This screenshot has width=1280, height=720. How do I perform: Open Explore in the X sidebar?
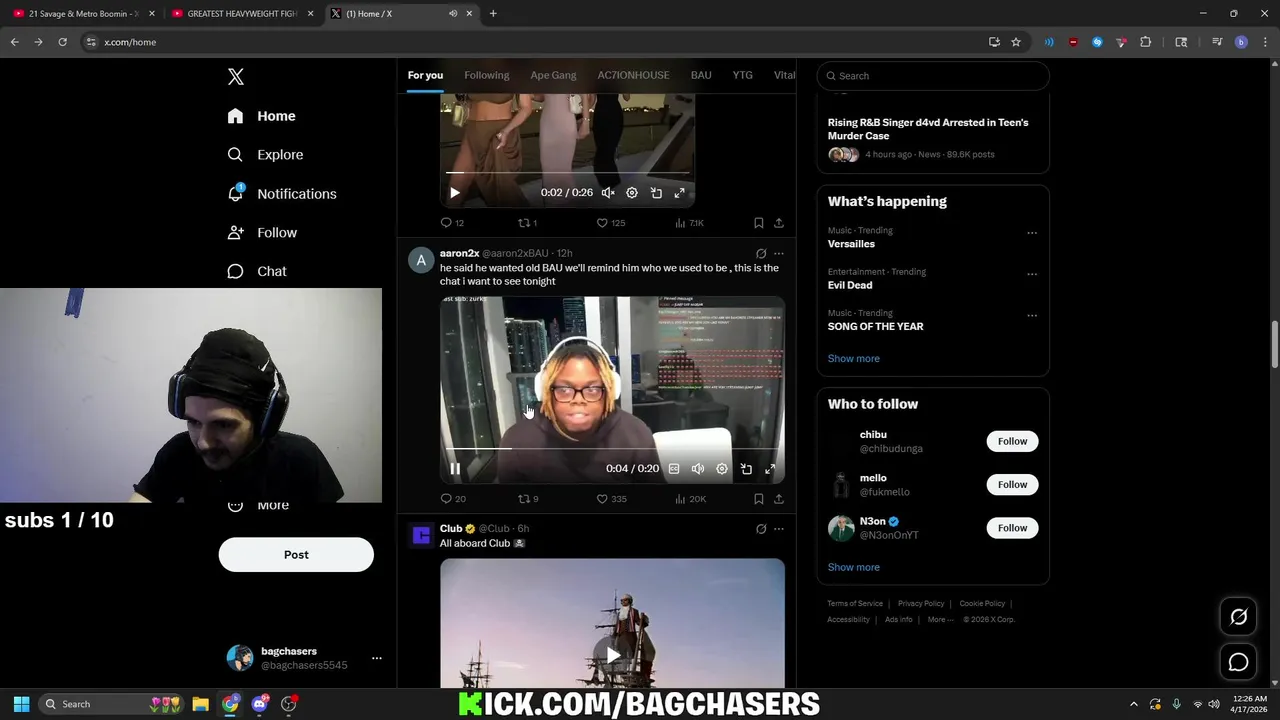(x=266, y=155)
